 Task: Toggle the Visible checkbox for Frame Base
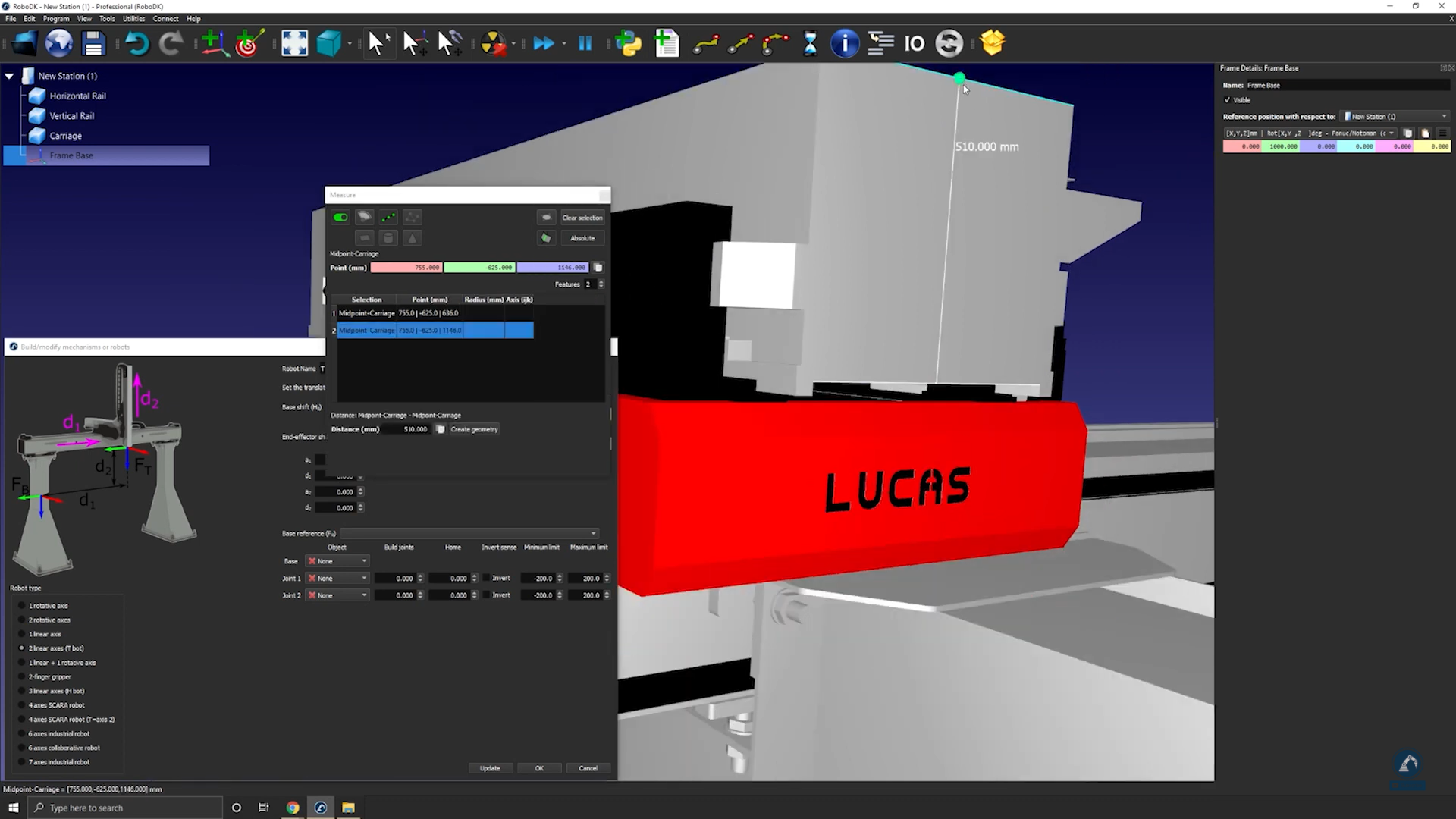1228,100
